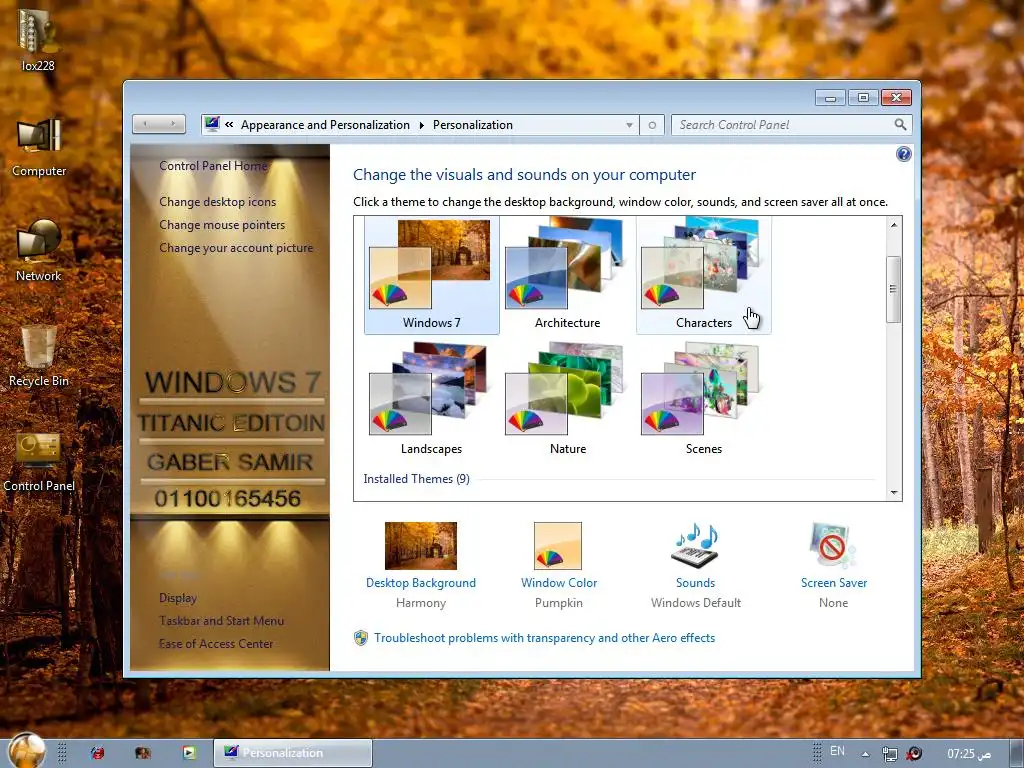This screenshot has height=768, width=1024.
Task: Click the address bar refresh button
Action: click(x=652, y=125)
